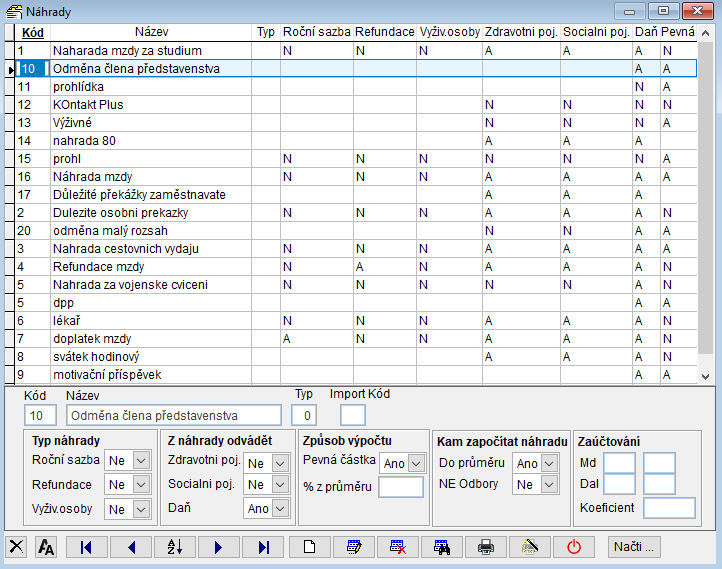Select the row dpp
The height and width of the screenshot is (569, 722).
(356, 302)
